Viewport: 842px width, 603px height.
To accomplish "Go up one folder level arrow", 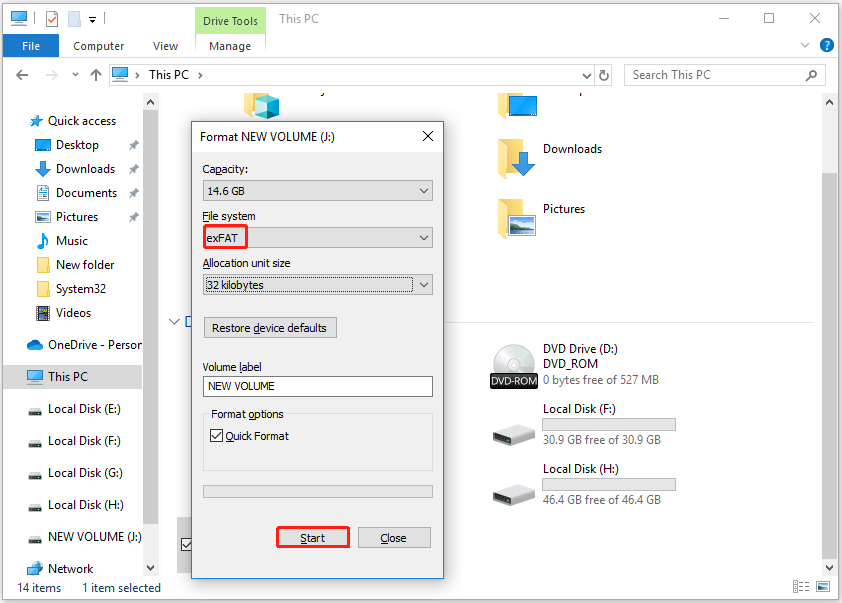I will [x=96, y=75].
